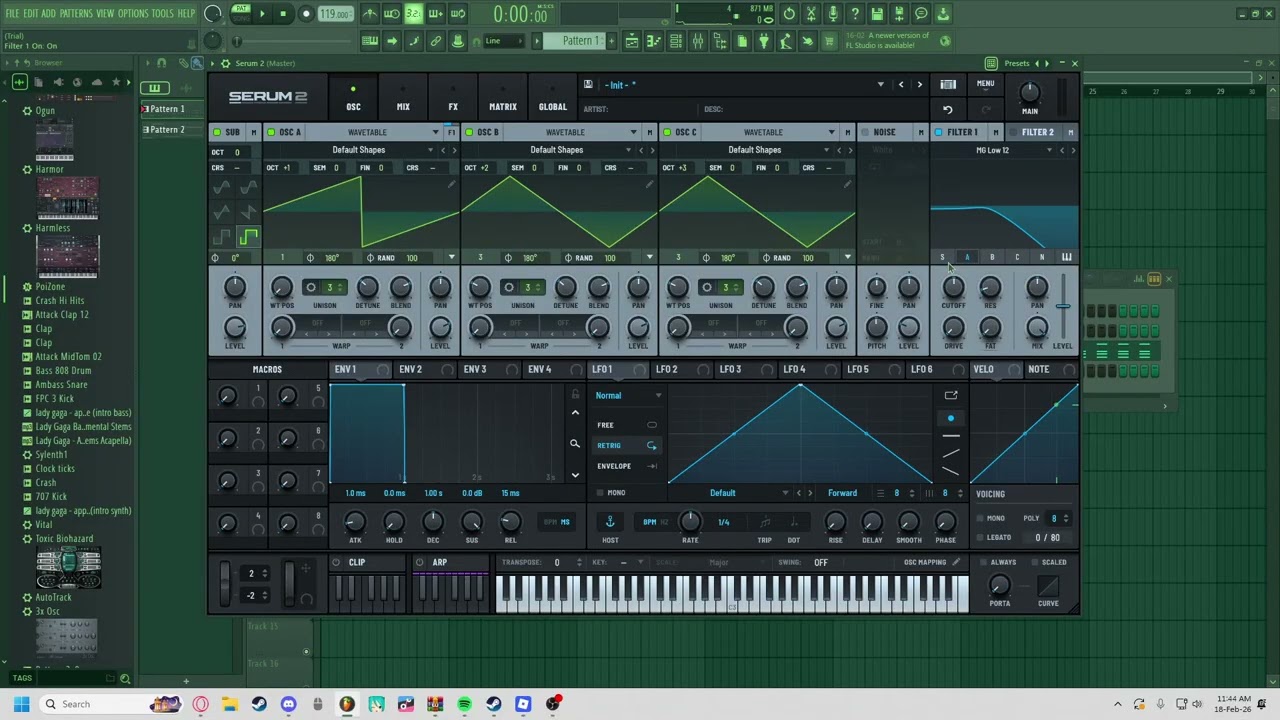This screenshot has width=1280, height=720.
Task: Click the ARP label button
Action: coord(439,562)
